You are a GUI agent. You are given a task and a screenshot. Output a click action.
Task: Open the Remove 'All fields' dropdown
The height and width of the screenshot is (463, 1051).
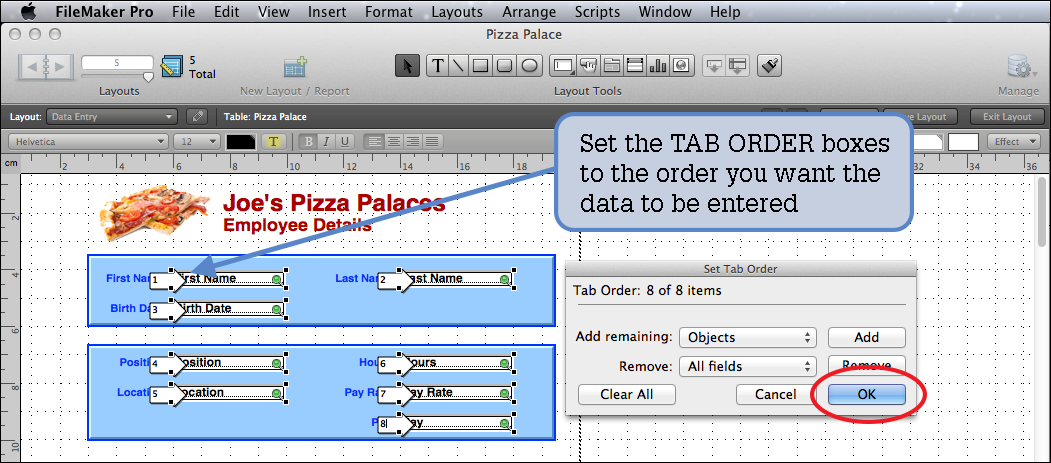(747, 367)
